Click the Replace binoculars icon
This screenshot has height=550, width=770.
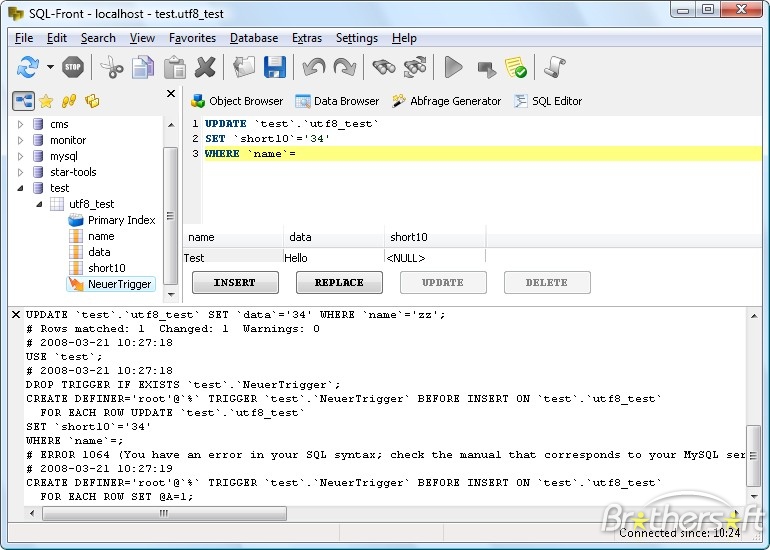pos(415,67)
